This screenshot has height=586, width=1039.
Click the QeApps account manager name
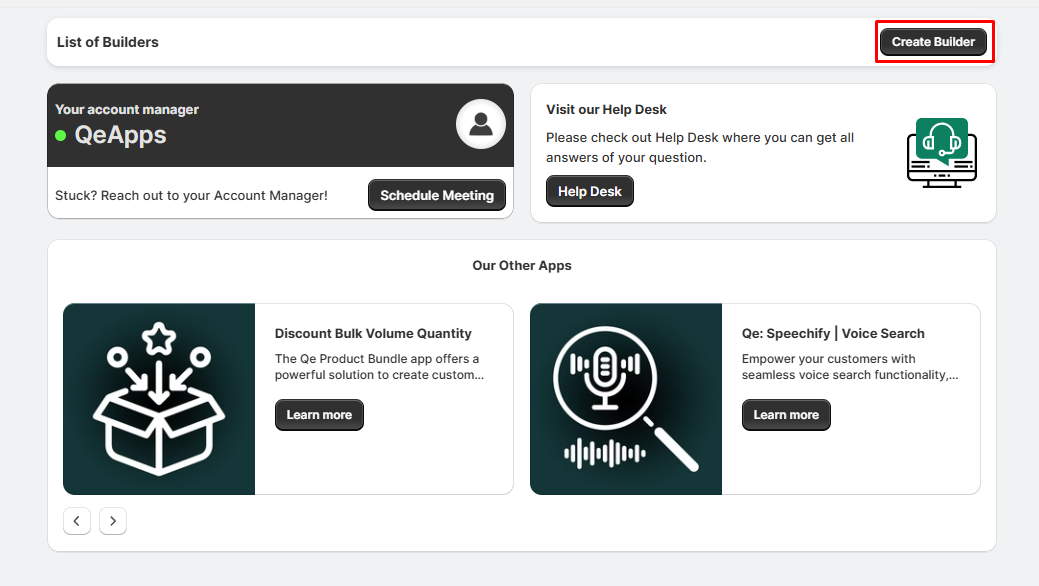point(120,135)
